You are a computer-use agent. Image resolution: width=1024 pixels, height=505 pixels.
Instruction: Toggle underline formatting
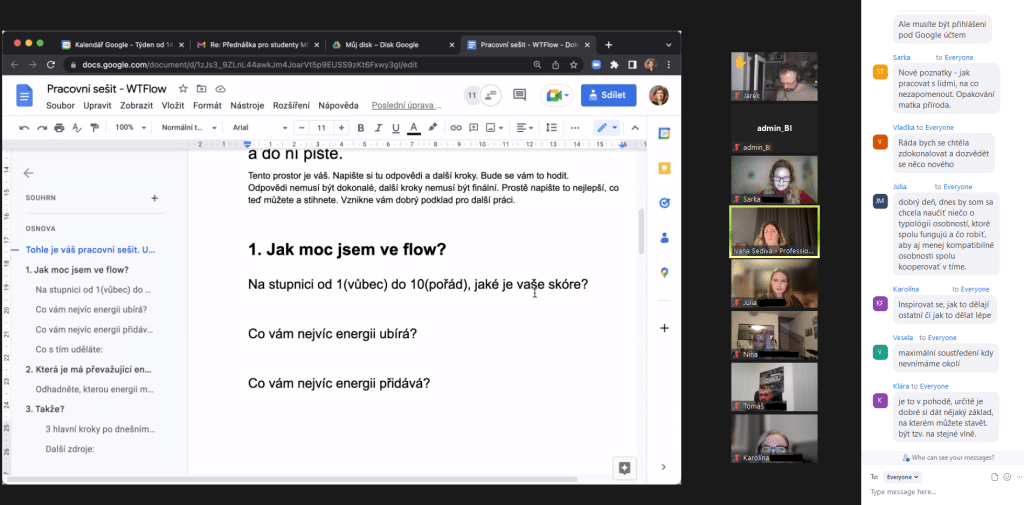tap(395, 127)
